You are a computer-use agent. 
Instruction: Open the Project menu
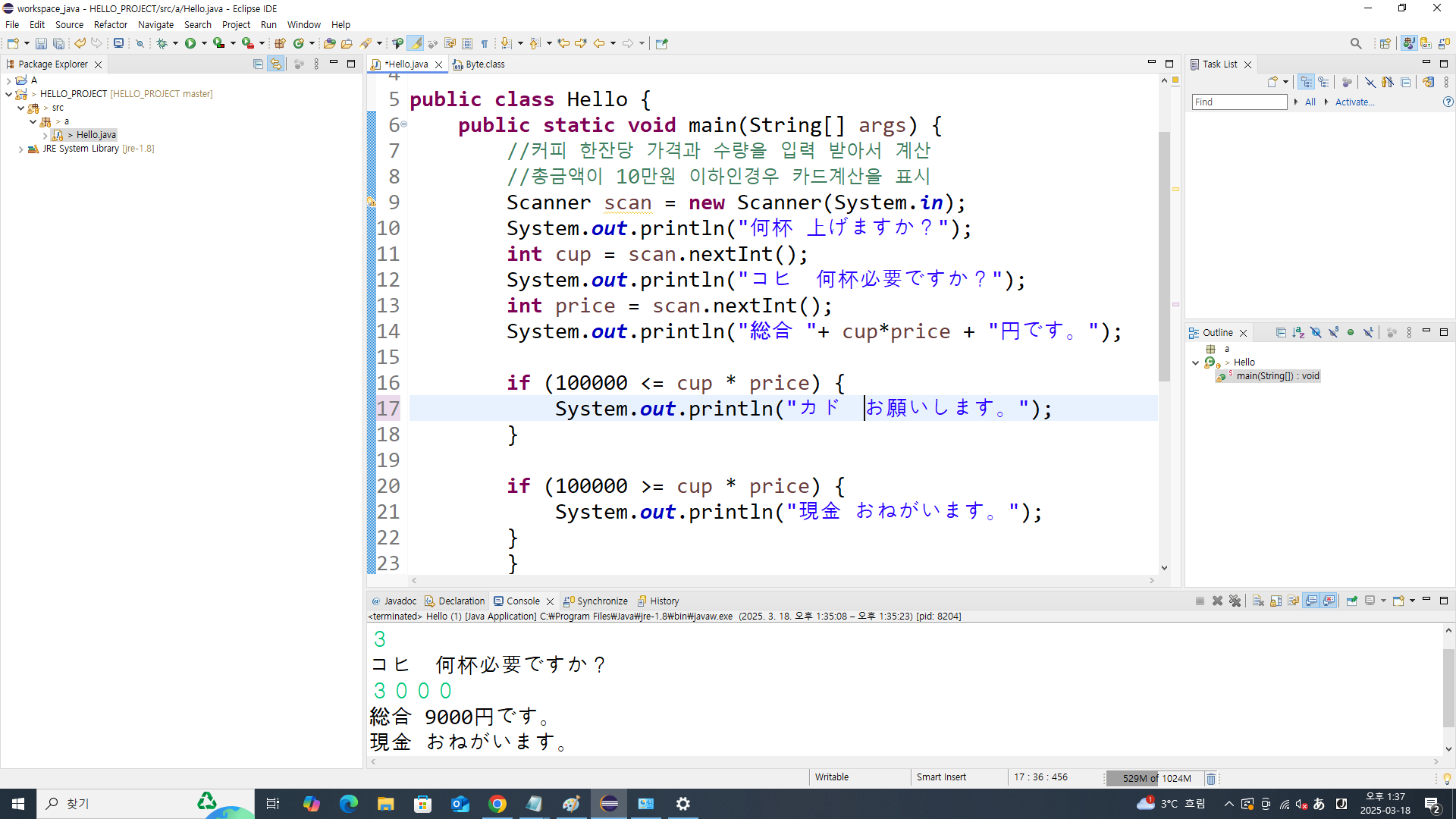pyautogui.click(x=236, y=24)
